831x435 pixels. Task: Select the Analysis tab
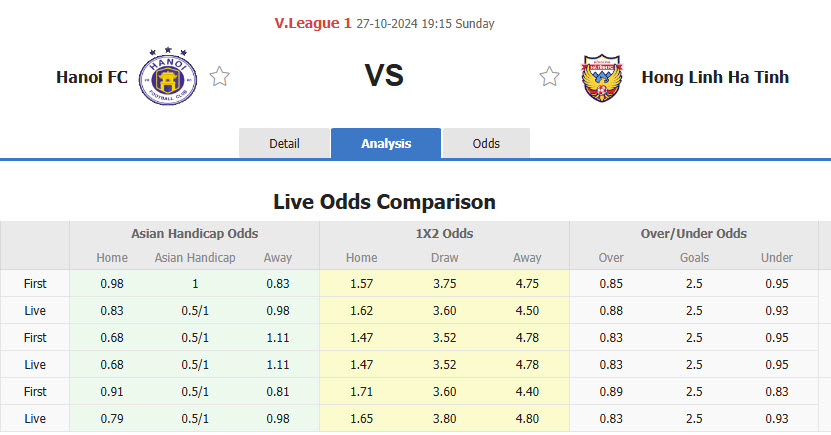tap(386, 143)
